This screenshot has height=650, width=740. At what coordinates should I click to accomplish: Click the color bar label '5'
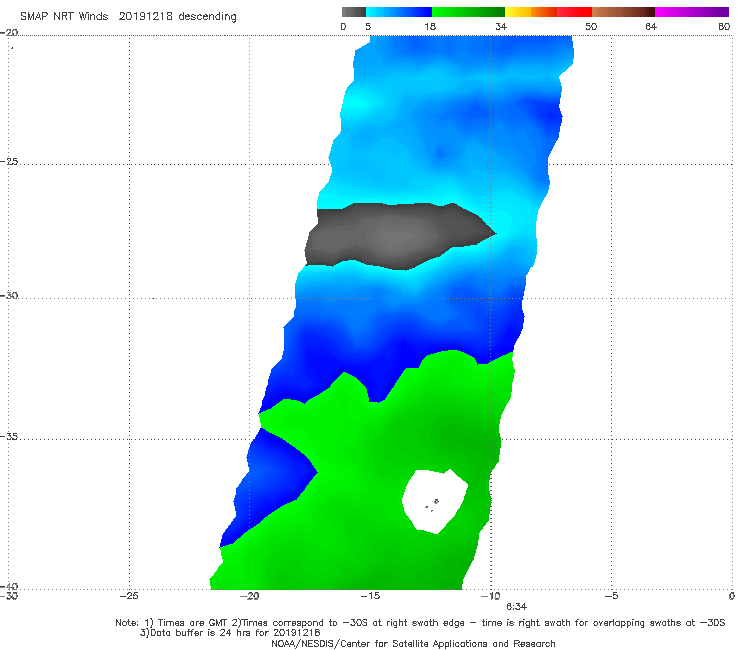point(368,26)
